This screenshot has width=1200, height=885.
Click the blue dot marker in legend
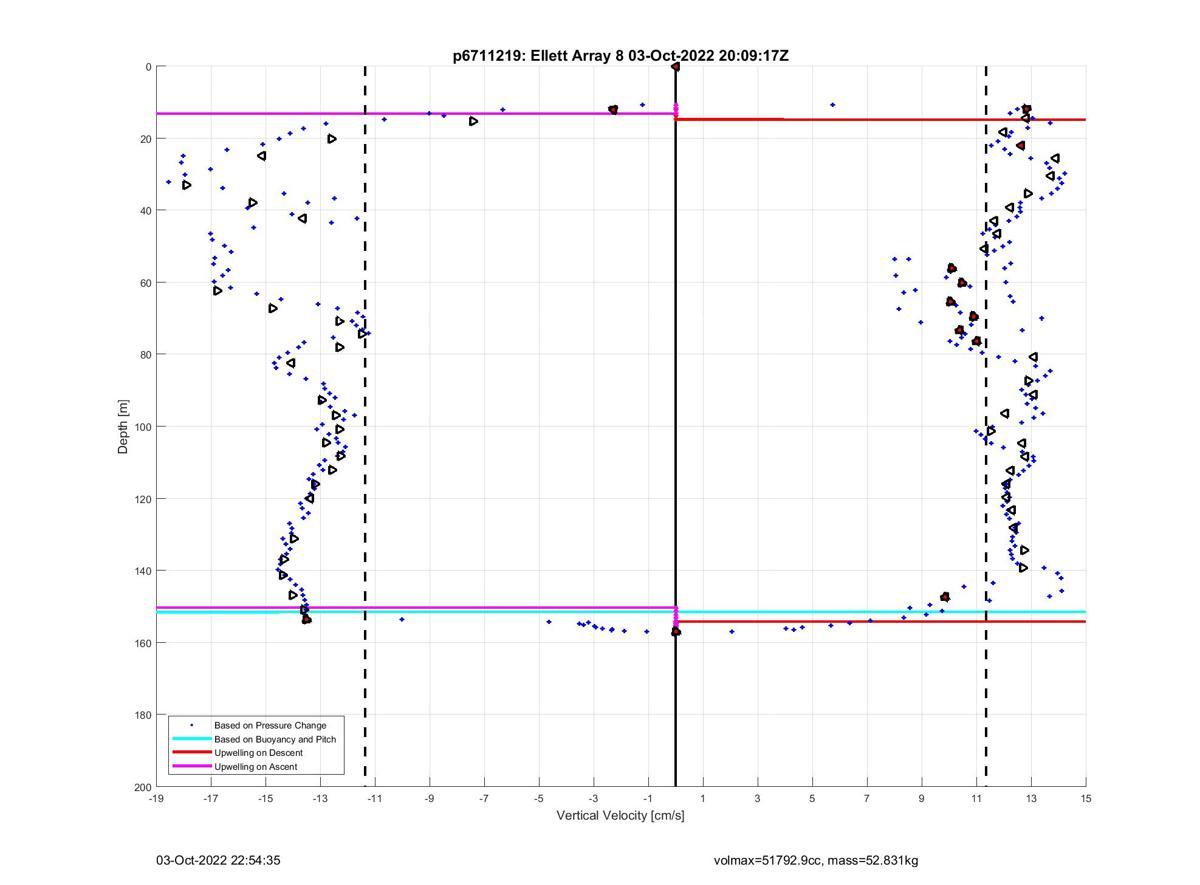[192, 725]
